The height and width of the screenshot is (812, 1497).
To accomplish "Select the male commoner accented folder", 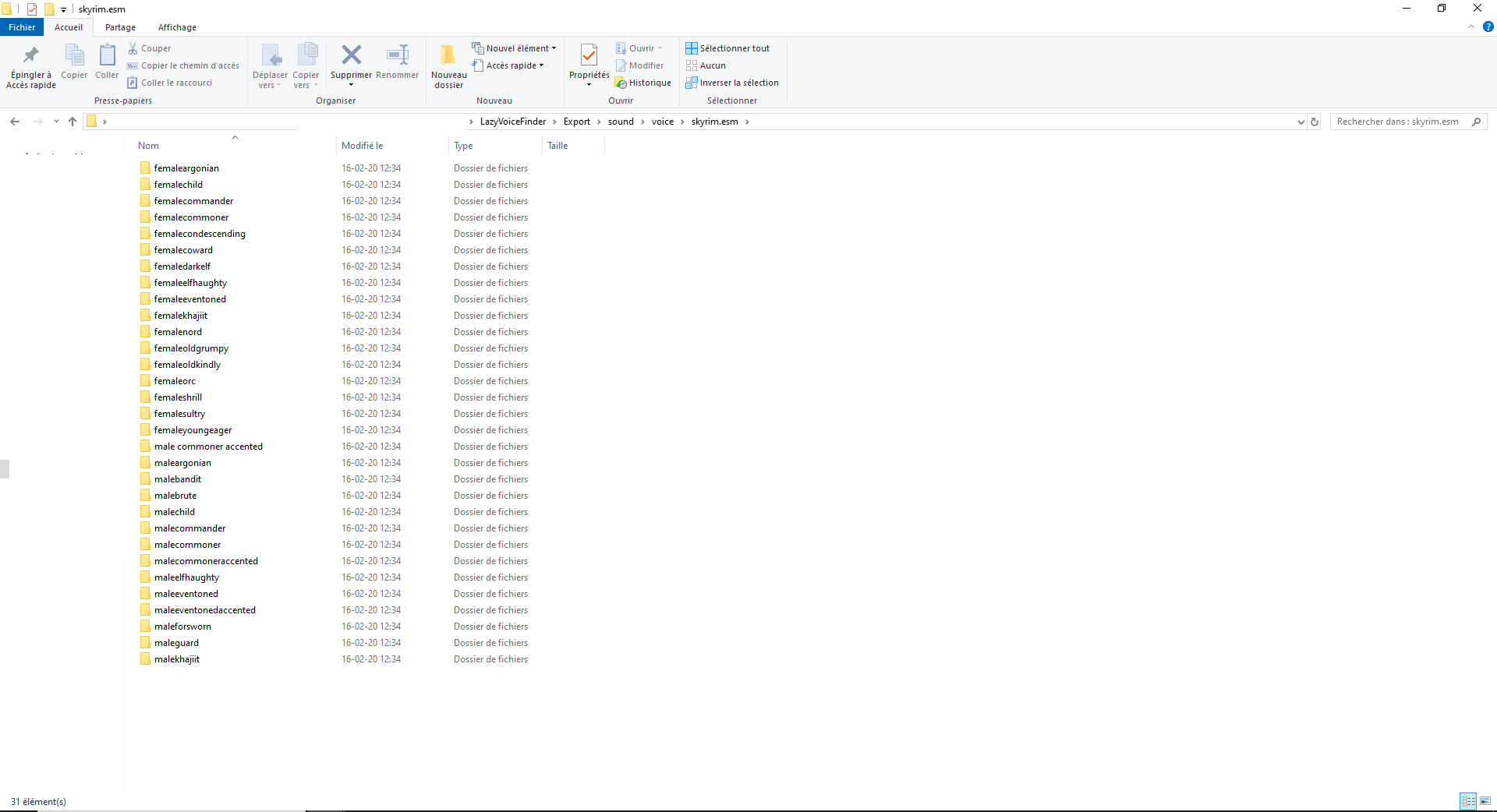I will 208,447.
